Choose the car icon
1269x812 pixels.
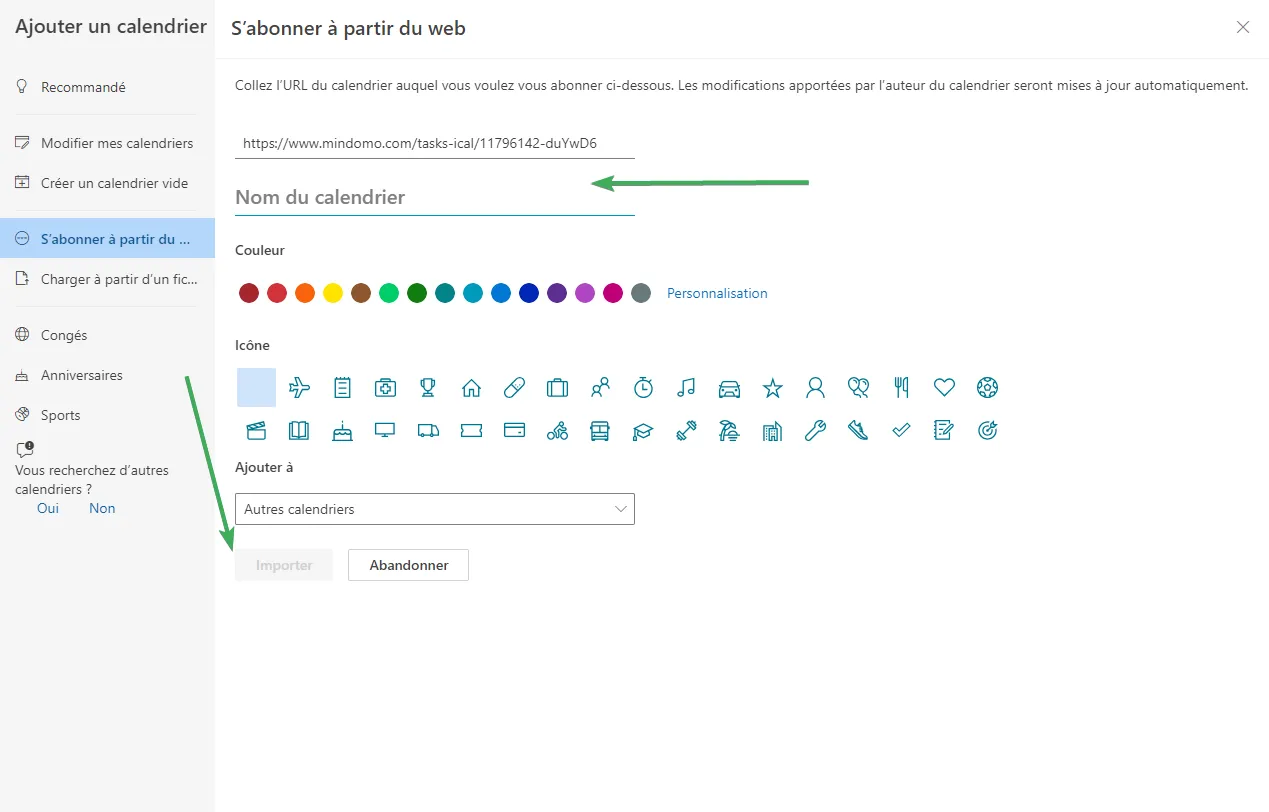[x=729, y=388]
